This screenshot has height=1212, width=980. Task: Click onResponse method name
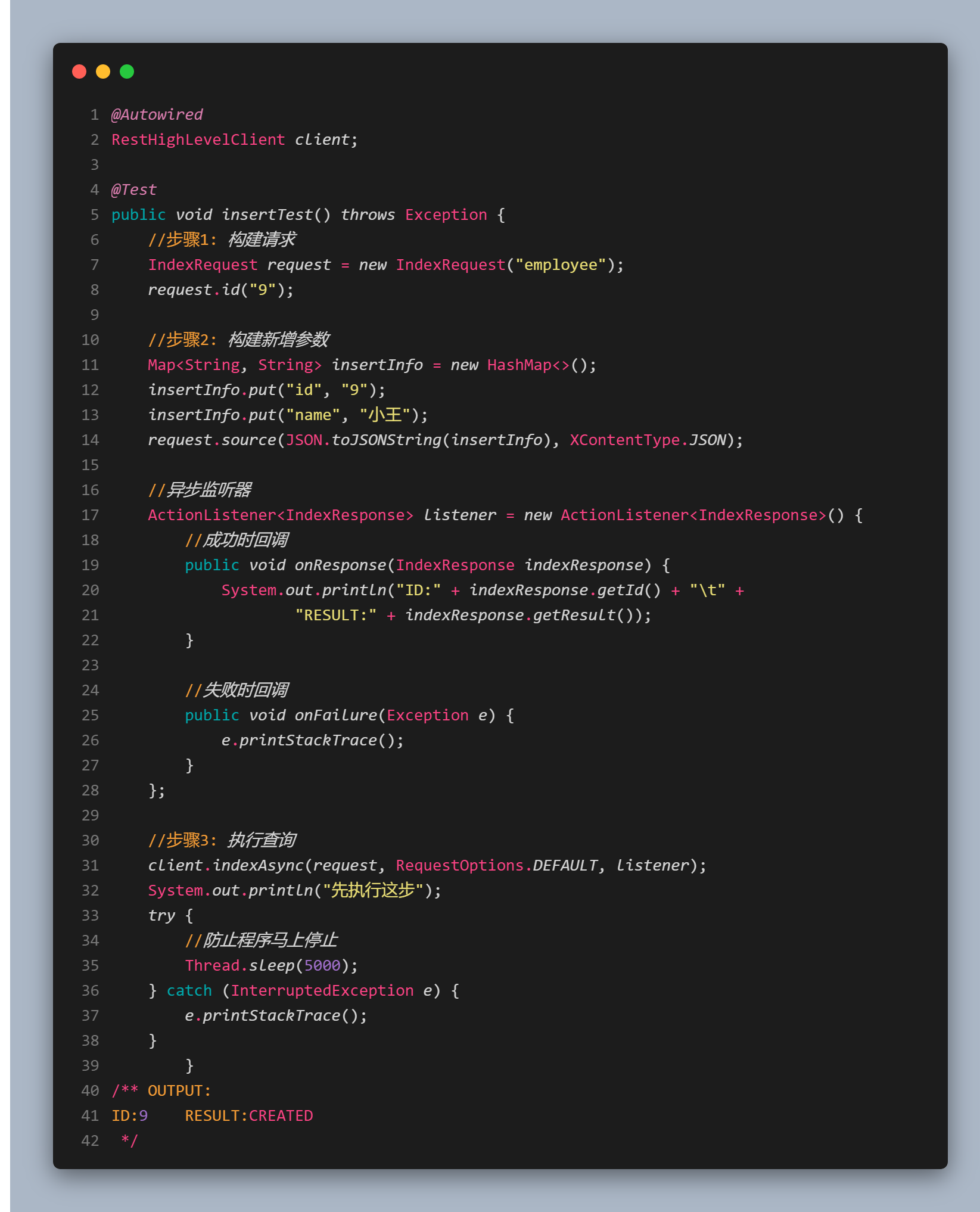tap(341, 565)
